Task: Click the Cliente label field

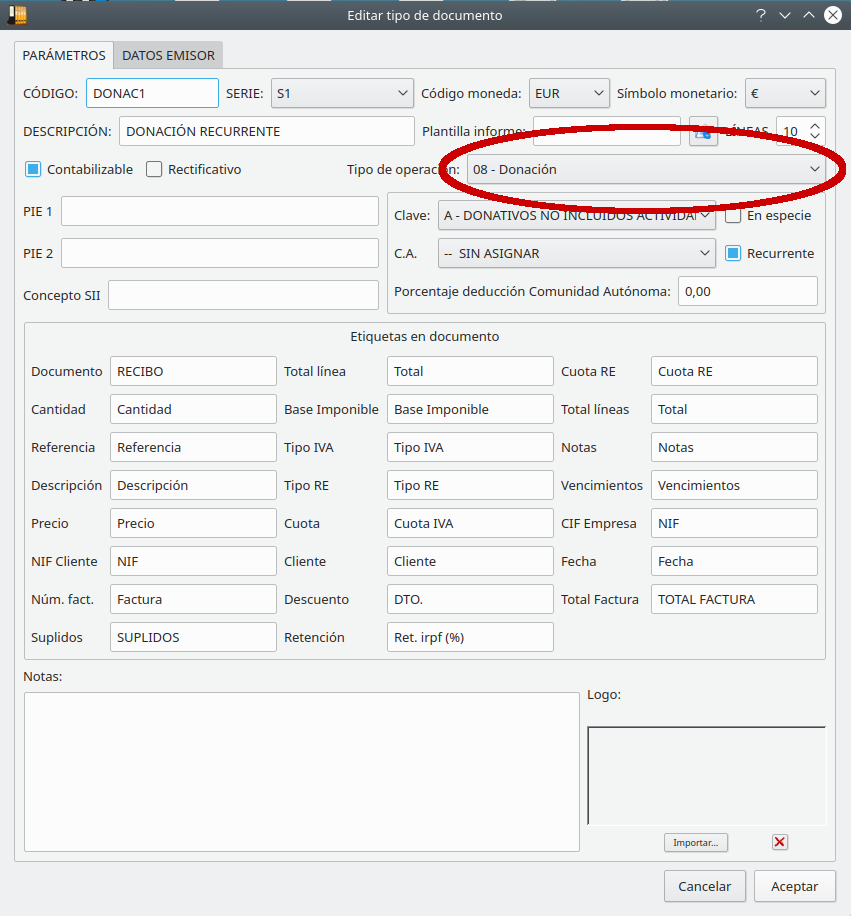Action: (x=470, y=561)
